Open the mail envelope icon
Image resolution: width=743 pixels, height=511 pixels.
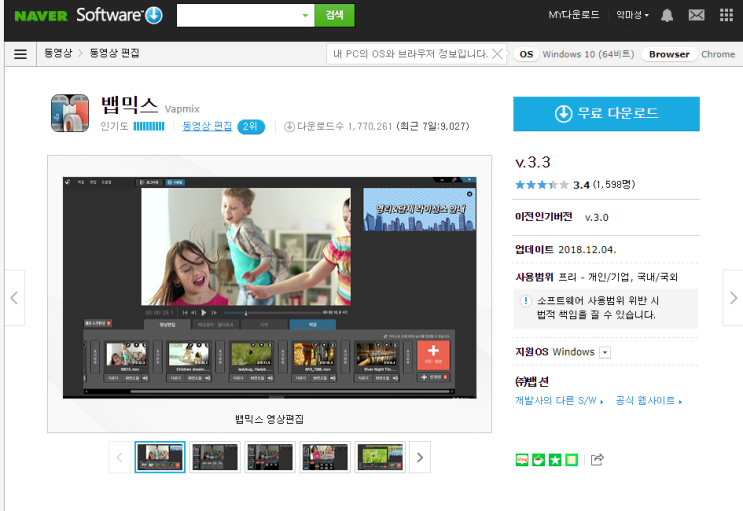pos(696,15)
